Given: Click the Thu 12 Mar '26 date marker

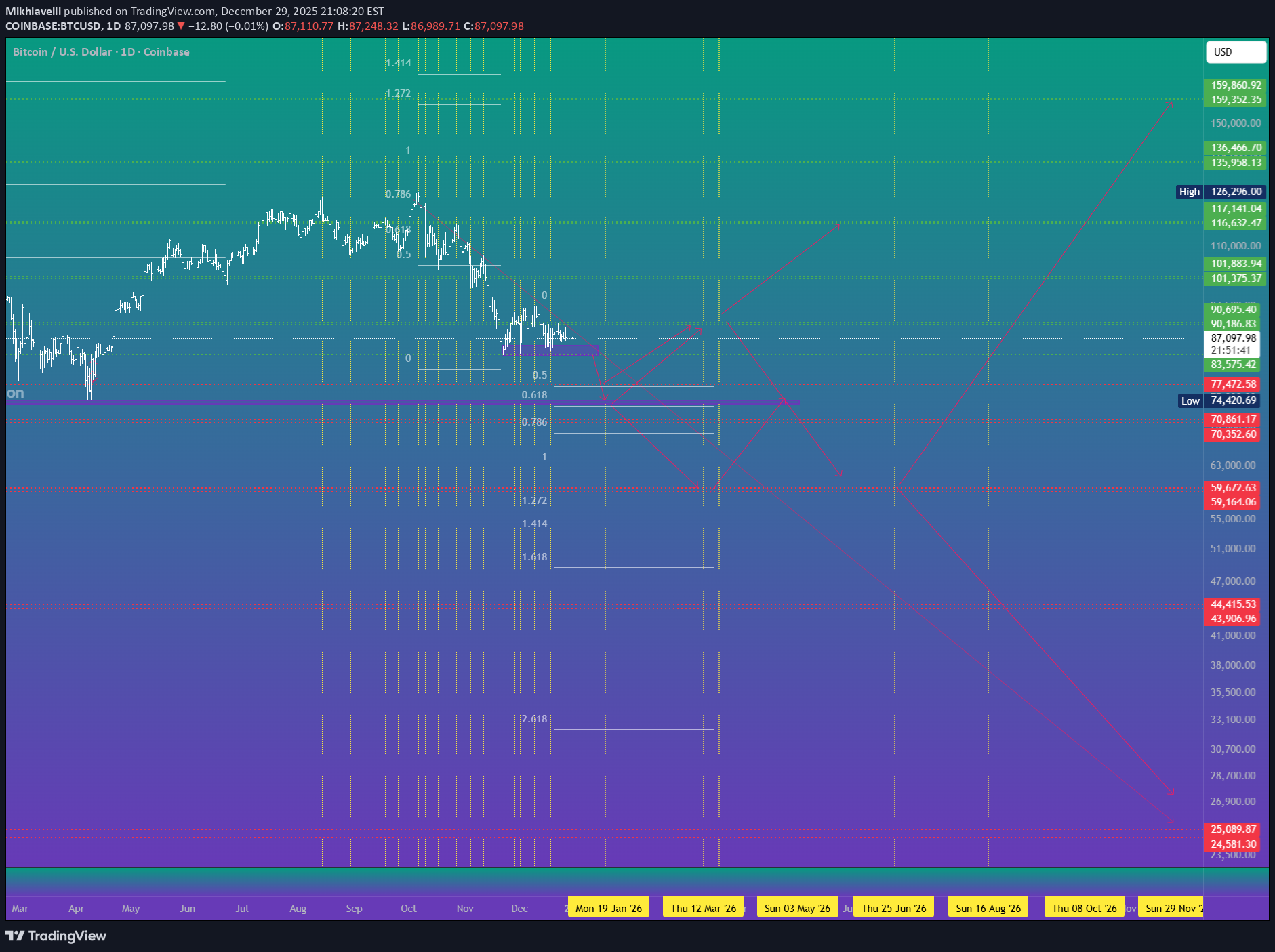Looking at the screenshot, I should pyautogui.click(x=703, y=908).
